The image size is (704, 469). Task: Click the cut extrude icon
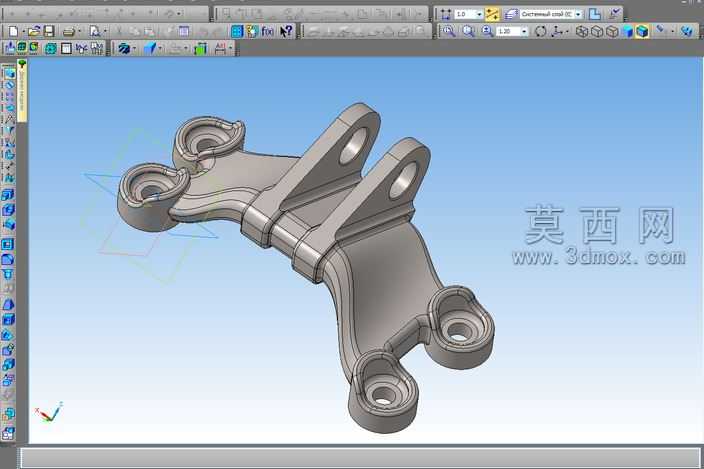click(8, 210)
